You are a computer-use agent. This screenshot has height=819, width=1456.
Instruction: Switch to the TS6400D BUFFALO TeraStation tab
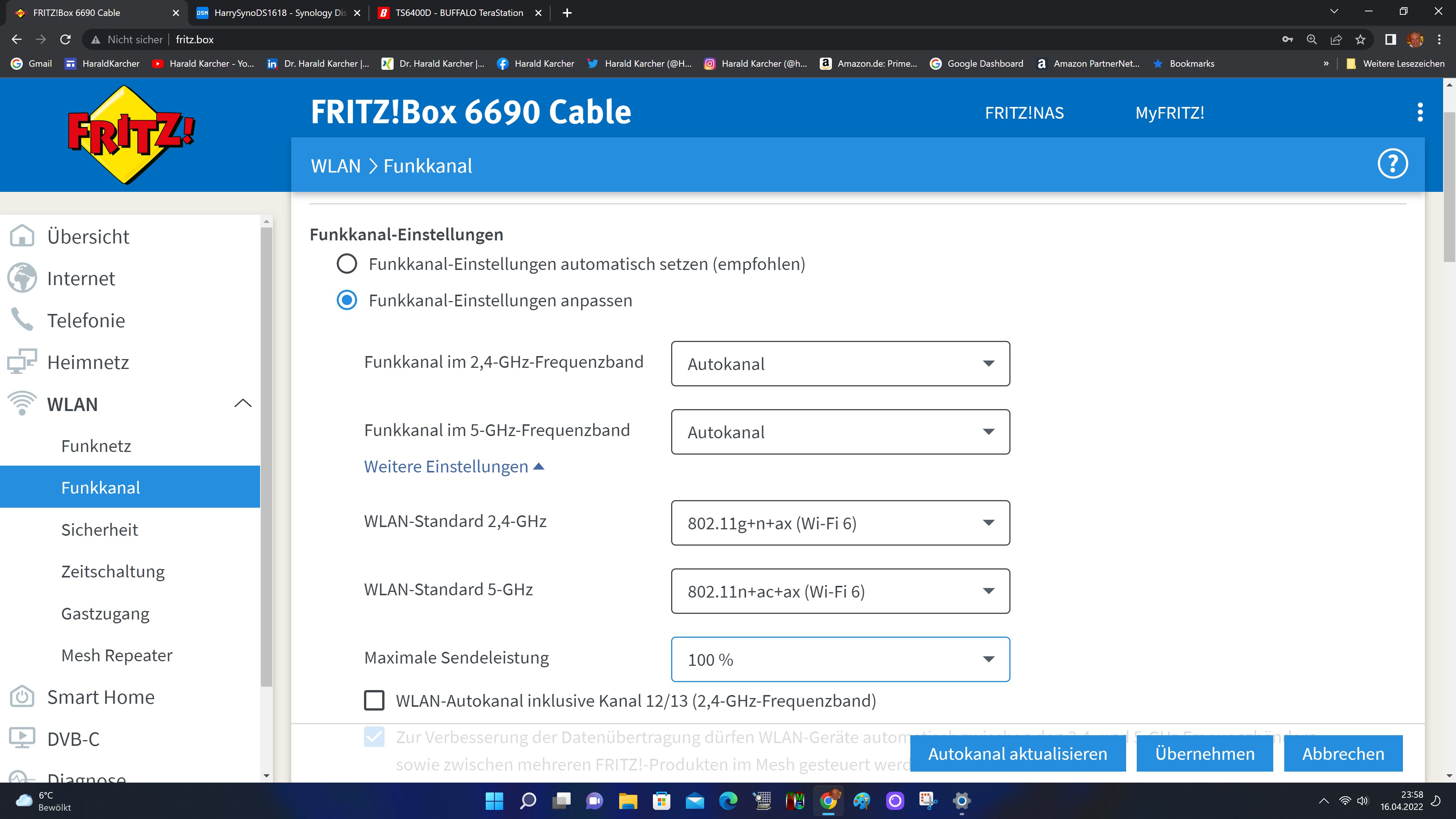[x=458, y=13]
